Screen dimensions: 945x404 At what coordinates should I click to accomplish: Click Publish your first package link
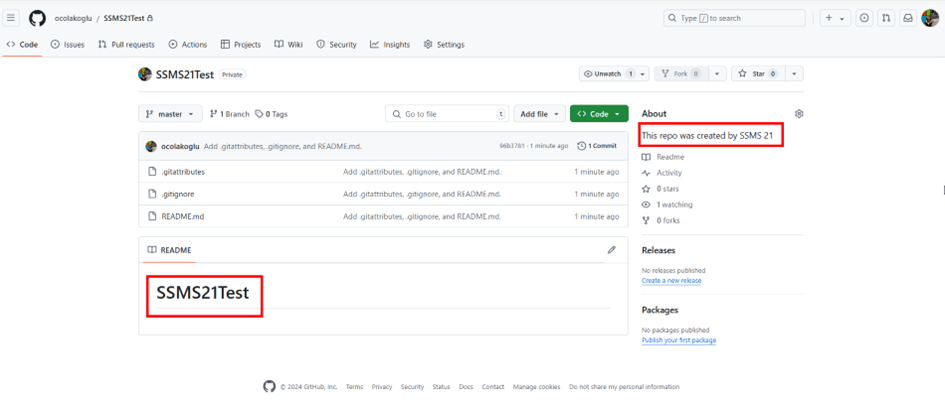(678, 340)
